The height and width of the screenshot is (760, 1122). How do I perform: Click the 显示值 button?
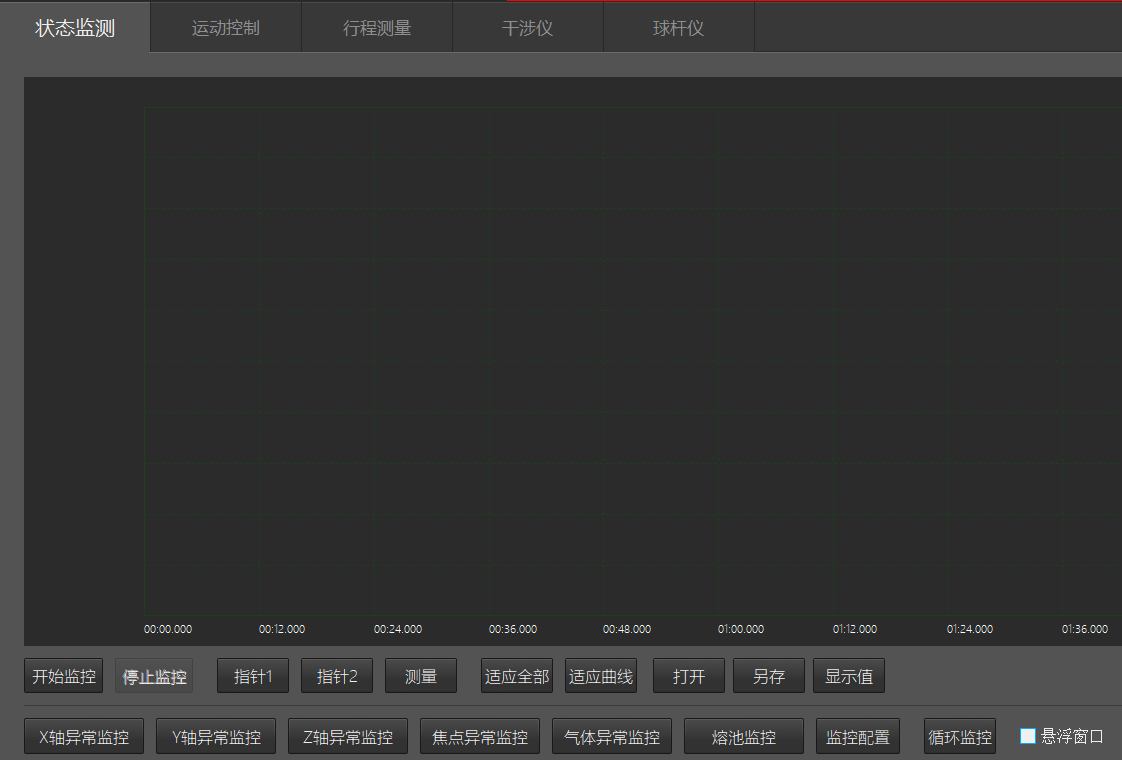click(x=849, y=676)
